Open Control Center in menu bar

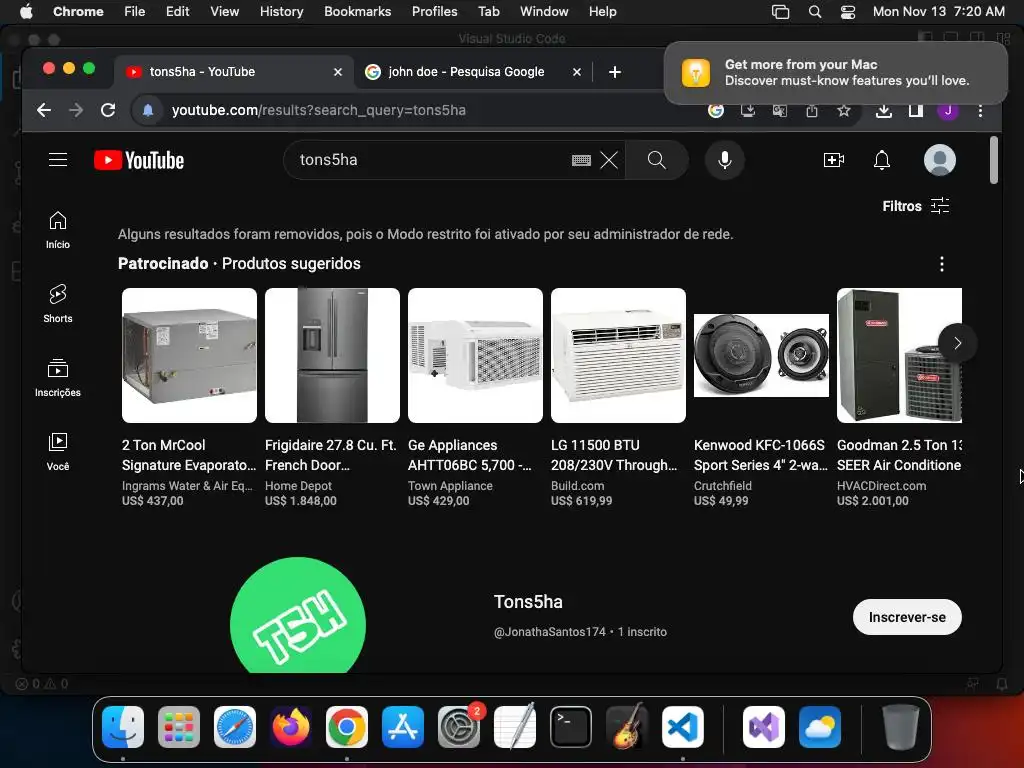[x=848, y=12]
